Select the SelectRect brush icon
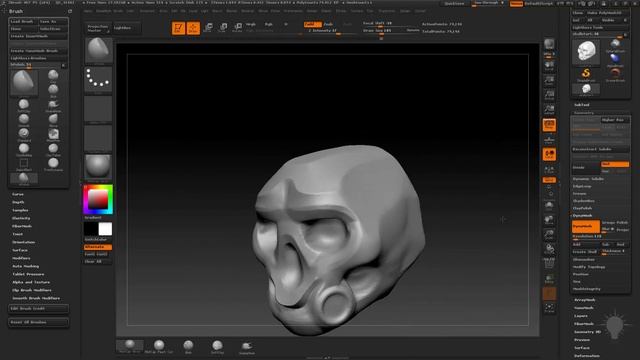The width and height of the screenshot is (640, 360). [24, 164]
